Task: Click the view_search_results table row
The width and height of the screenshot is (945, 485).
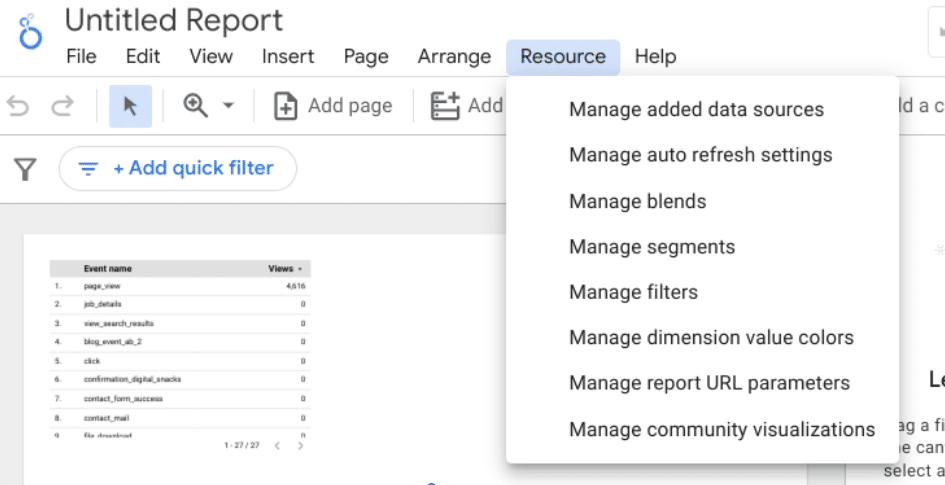Action: pos(180,324)
